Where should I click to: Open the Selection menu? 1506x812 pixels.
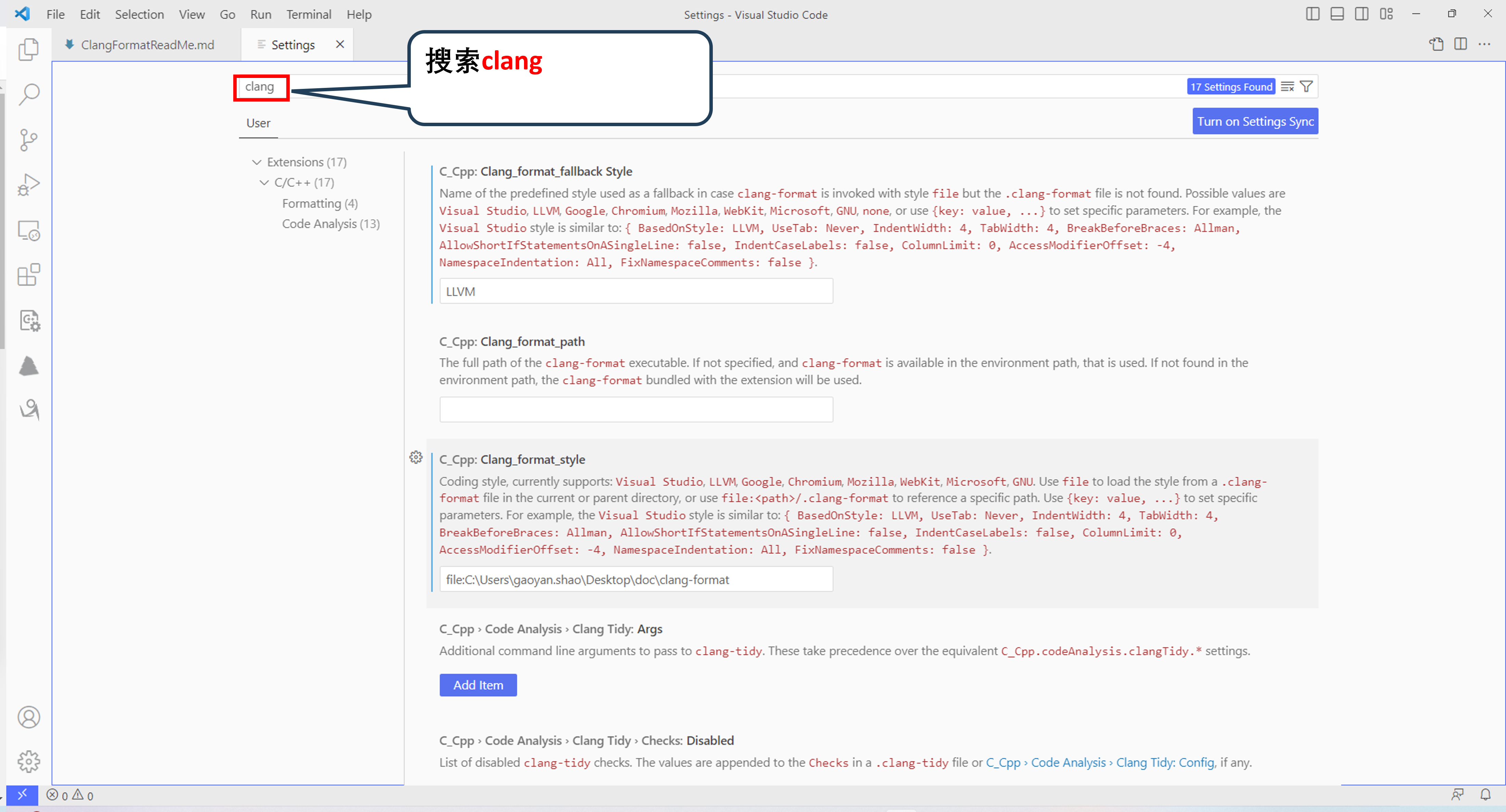click(139, 14)
